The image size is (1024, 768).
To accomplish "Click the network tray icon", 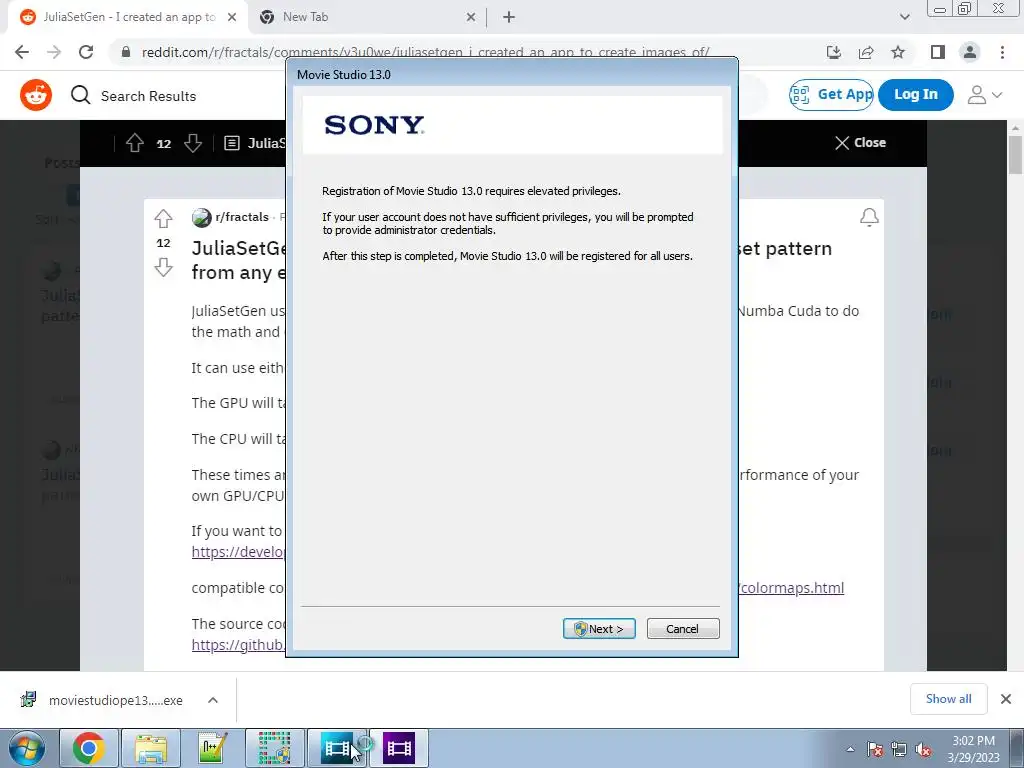I will pos(899,750).
